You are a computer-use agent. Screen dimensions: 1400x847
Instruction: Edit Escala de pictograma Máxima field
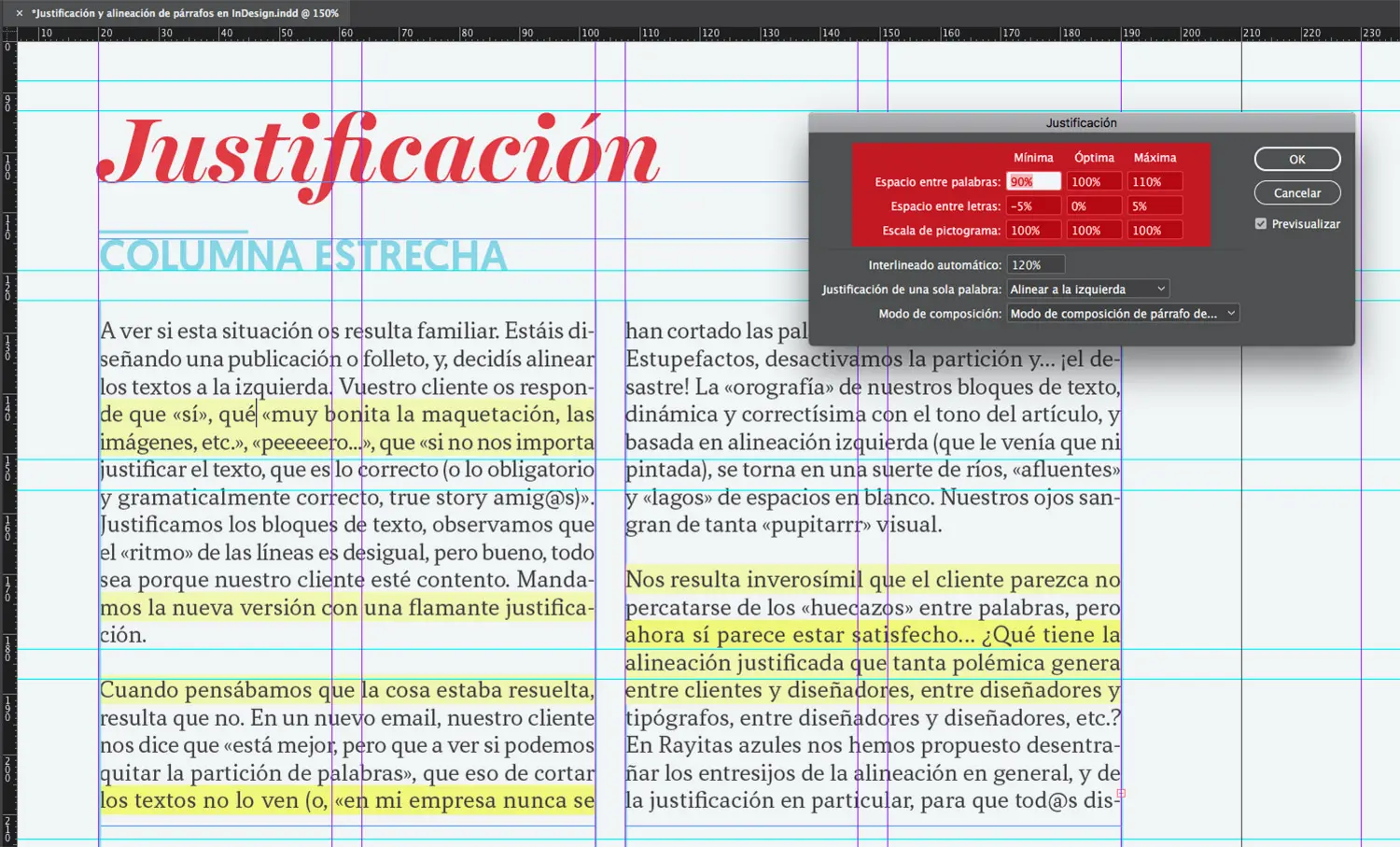1155,231
